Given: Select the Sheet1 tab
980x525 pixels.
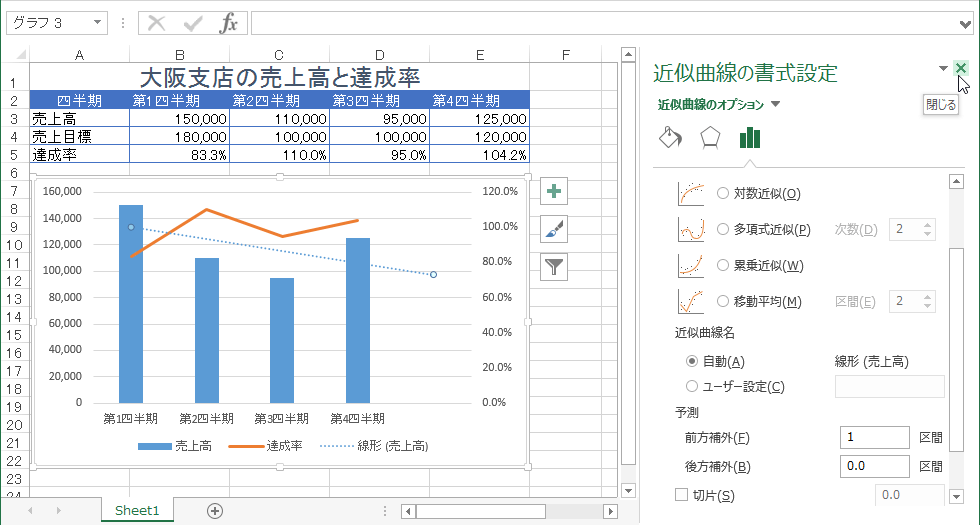Looking at the screenshot, I should click(x=138, y=511).
